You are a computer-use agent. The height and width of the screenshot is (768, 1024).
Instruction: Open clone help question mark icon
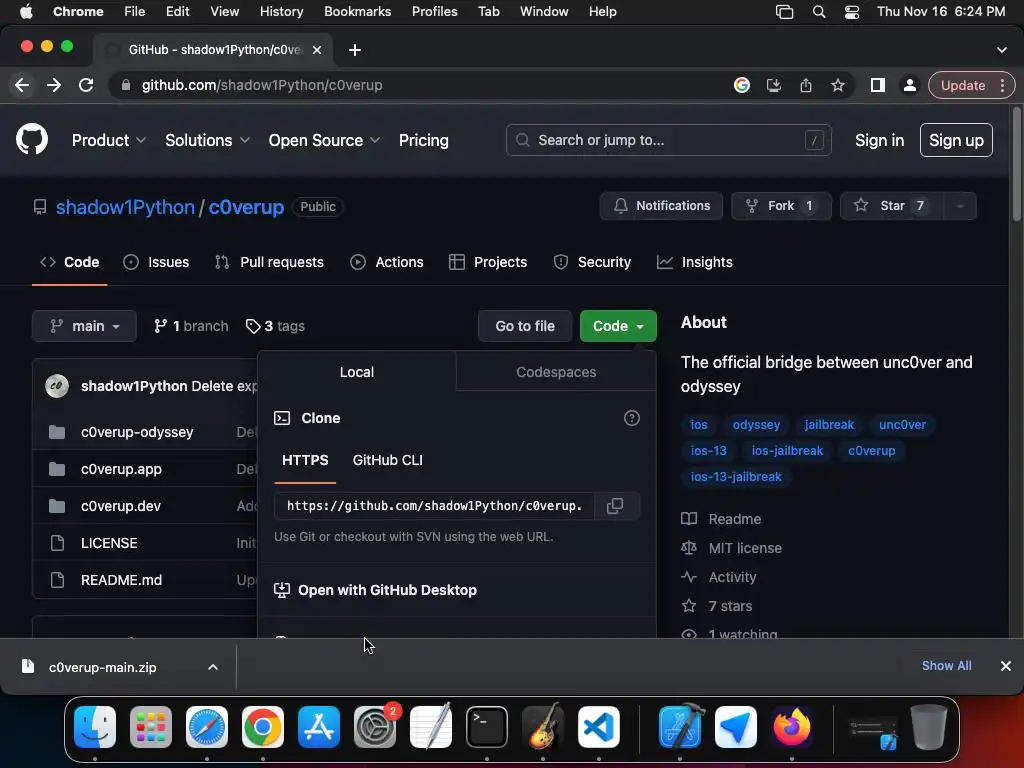[x=632, y=418]
